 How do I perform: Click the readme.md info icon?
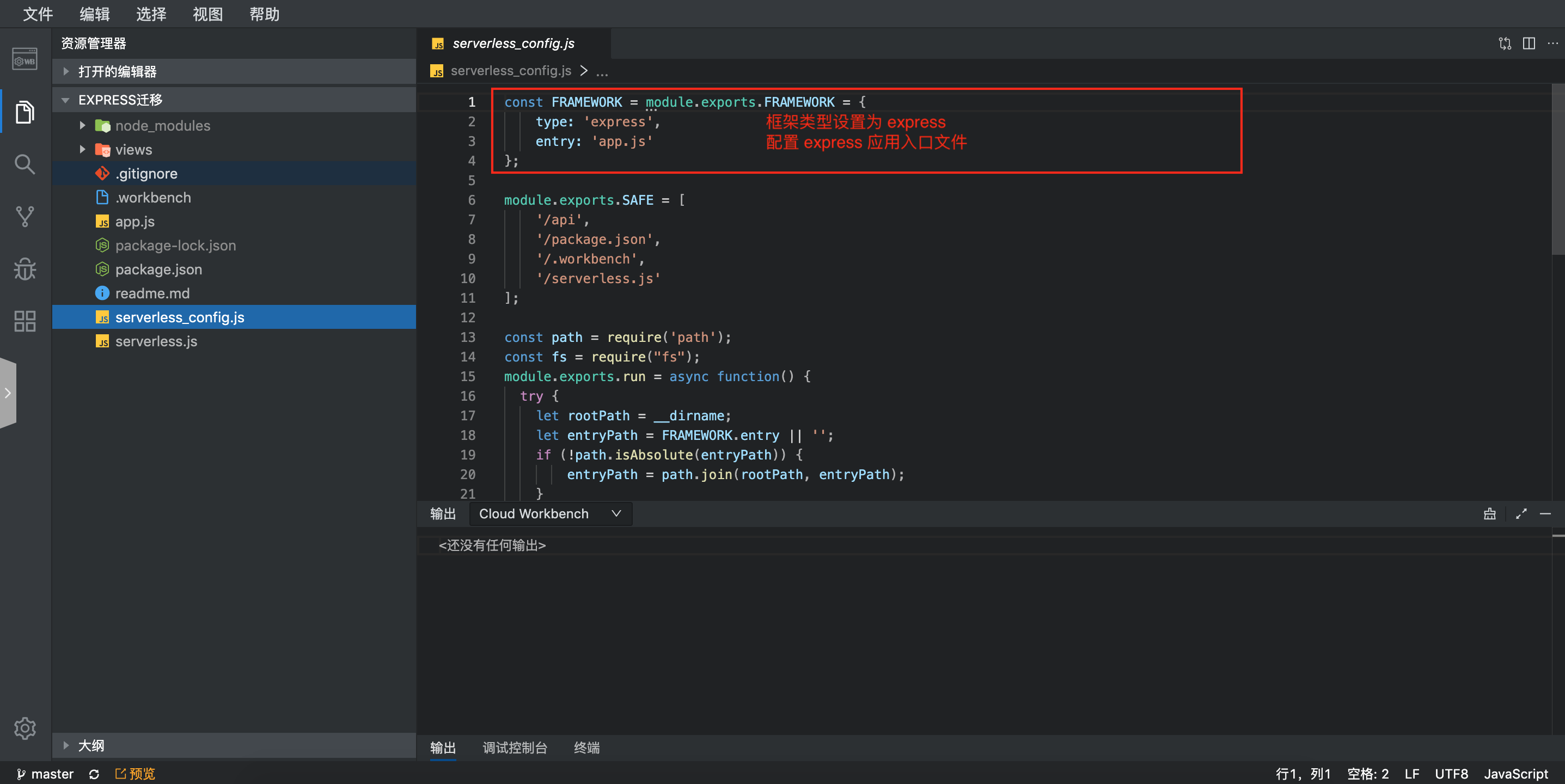pos(103,293)
